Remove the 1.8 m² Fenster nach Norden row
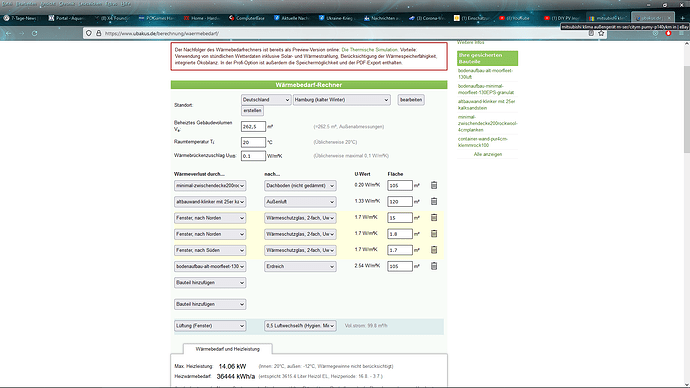 click(434, 234)
